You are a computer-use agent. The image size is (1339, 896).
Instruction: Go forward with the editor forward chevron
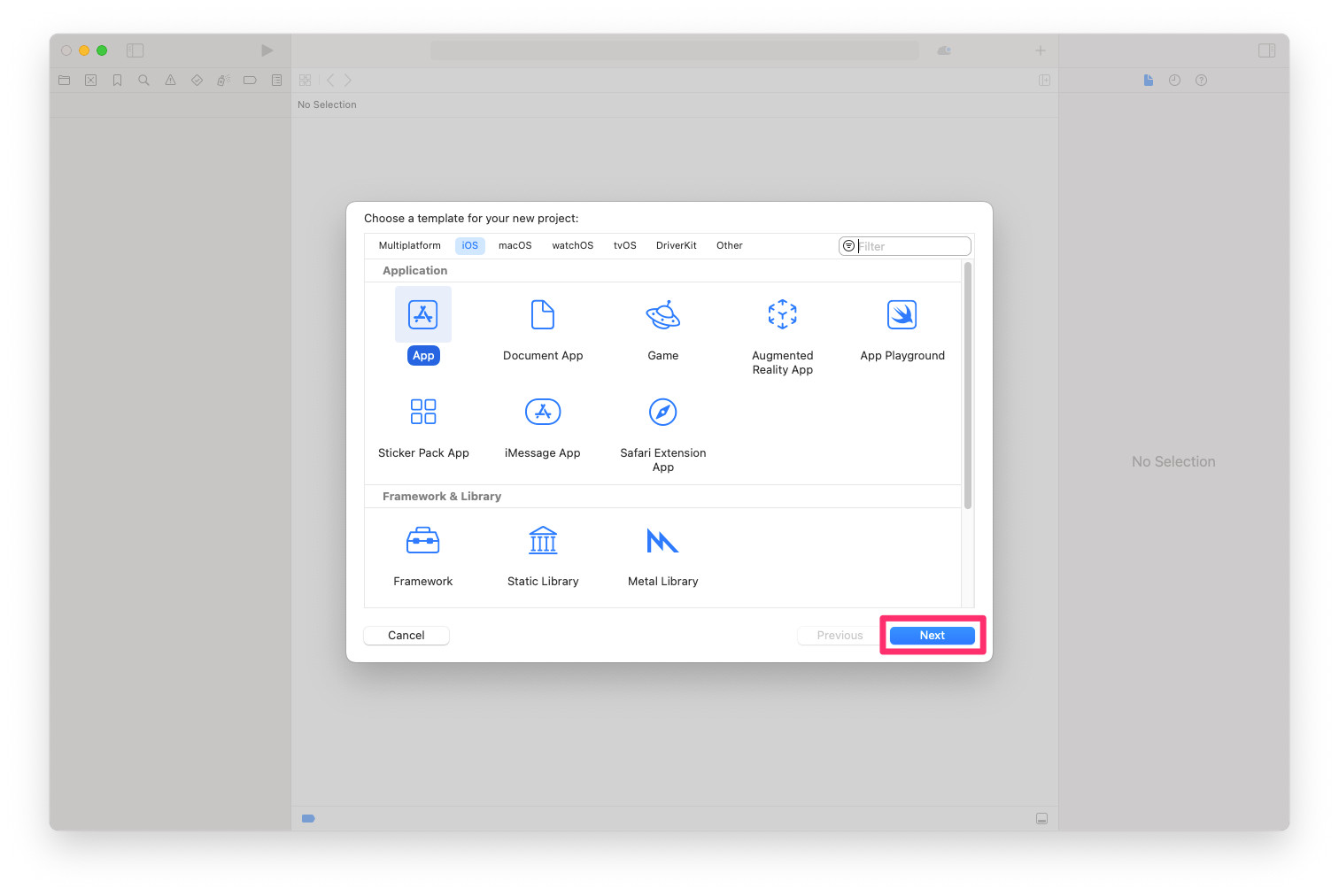tap(347, 80)
